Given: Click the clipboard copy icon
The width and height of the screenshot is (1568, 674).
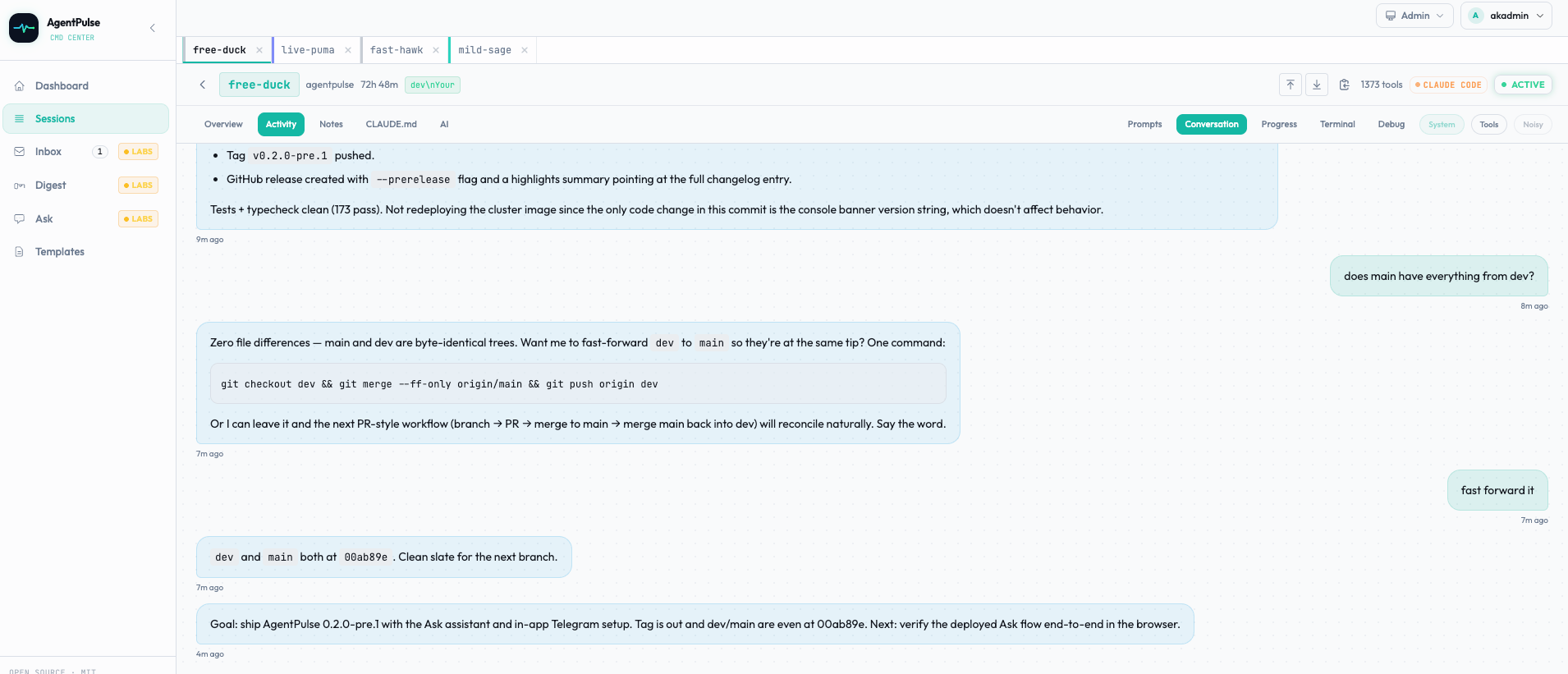Looking at the screenshot, I should click(1345, 85).
